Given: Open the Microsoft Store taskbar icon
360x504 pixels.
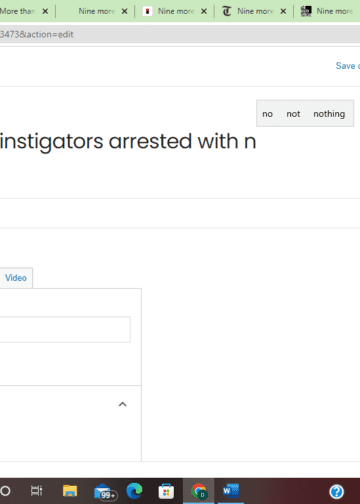Looking at the screenshot, I should point(166,491).
